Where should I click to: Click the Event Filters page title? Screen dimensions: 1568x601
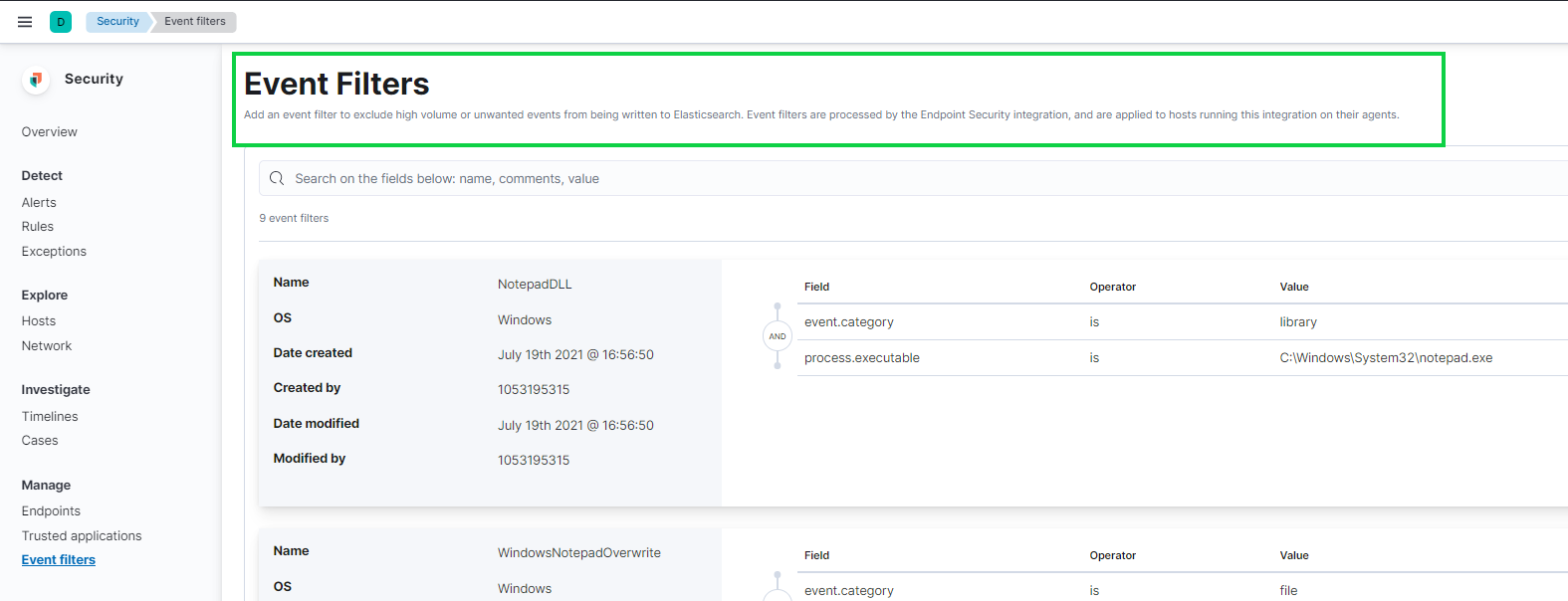pos(336,84)
